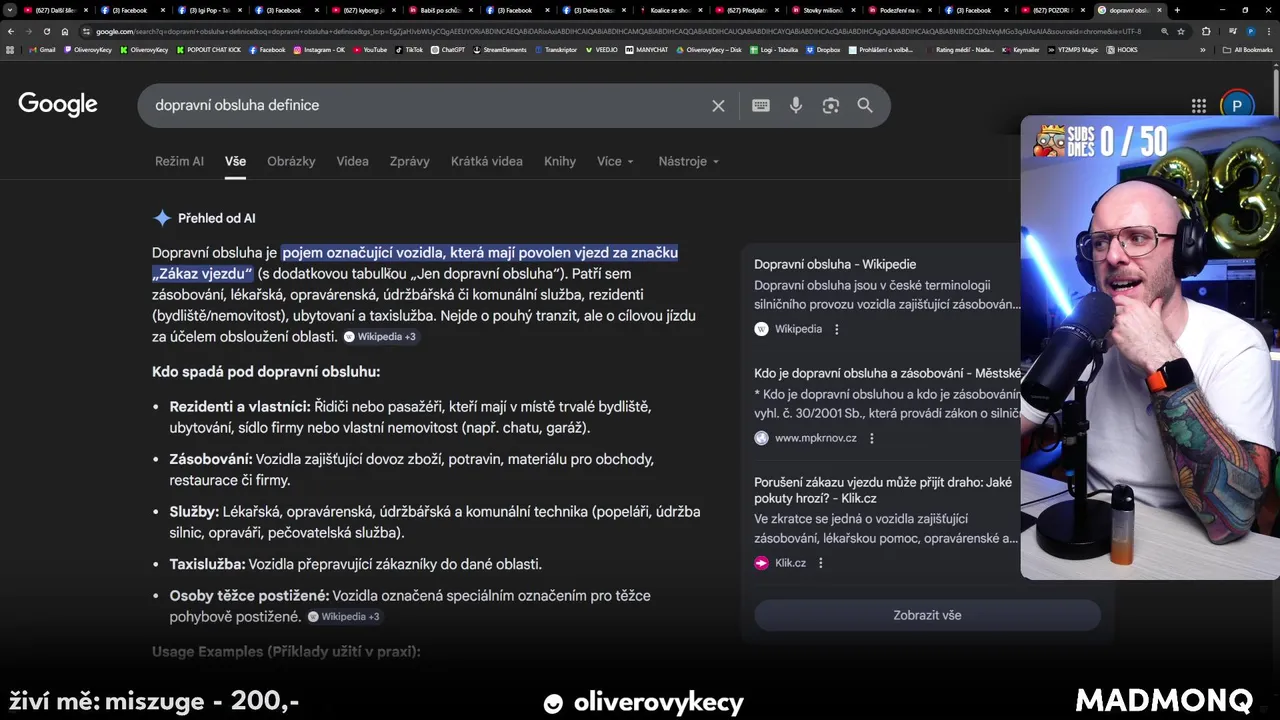The image size is (1280, 720).
Task: Open YouTube bookmark
Action: (369, 50)
